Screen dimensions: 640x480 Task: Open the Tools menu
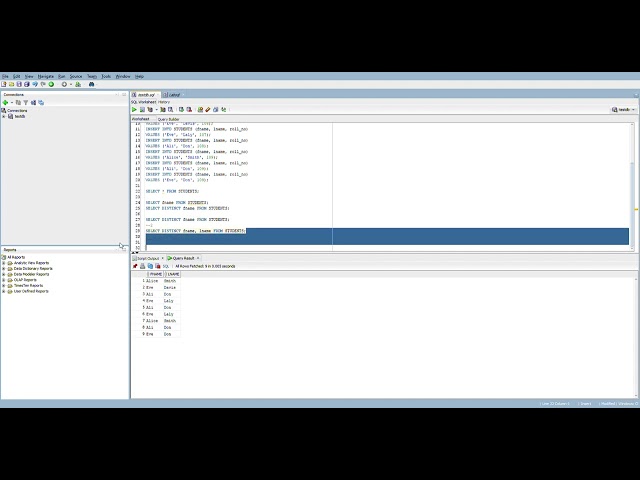106,76
